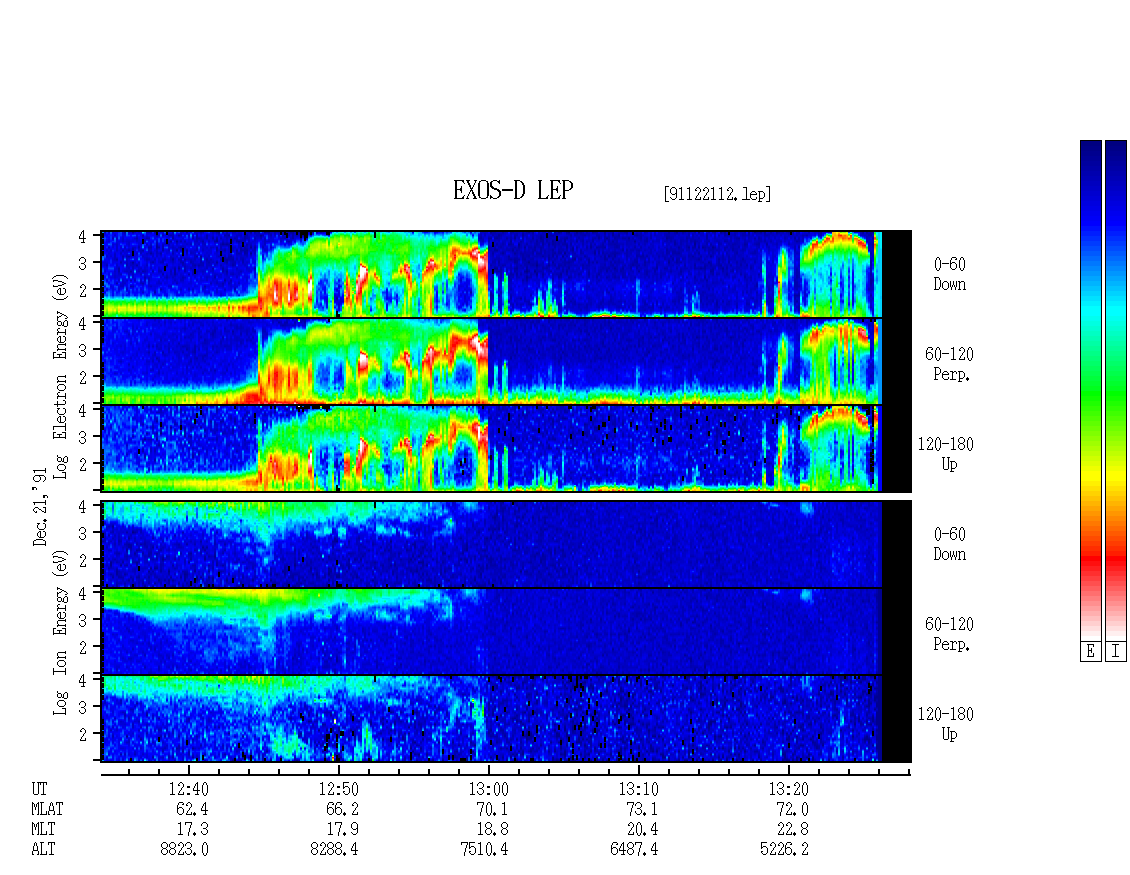Click the Dec. 21, '91 date label

[40, 507]
